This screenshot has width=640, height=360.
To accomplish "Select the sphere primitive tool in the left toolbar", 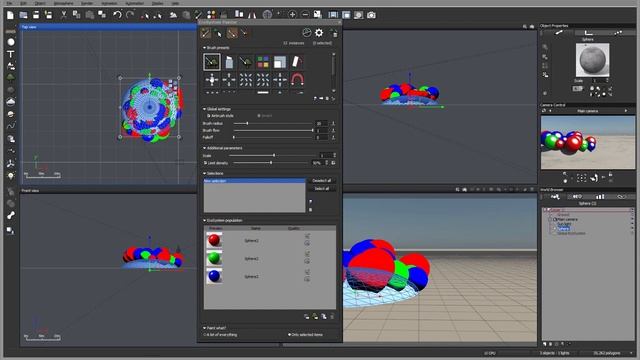I will point(11,42).
